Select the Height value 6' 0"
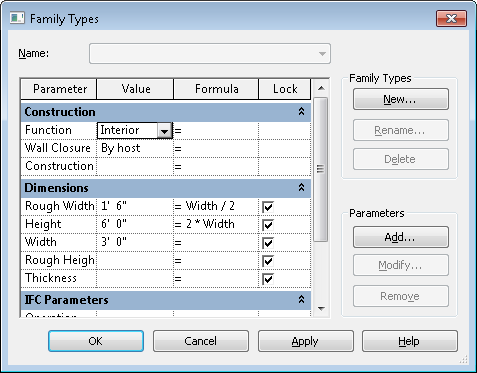 tap(135, 224)
